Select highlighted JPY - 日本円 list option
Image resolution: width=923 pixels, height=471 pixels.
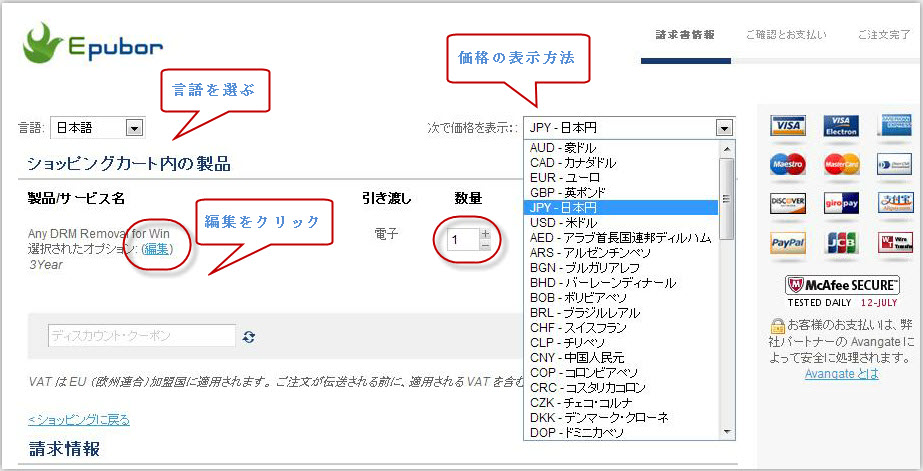click(622, 207)
